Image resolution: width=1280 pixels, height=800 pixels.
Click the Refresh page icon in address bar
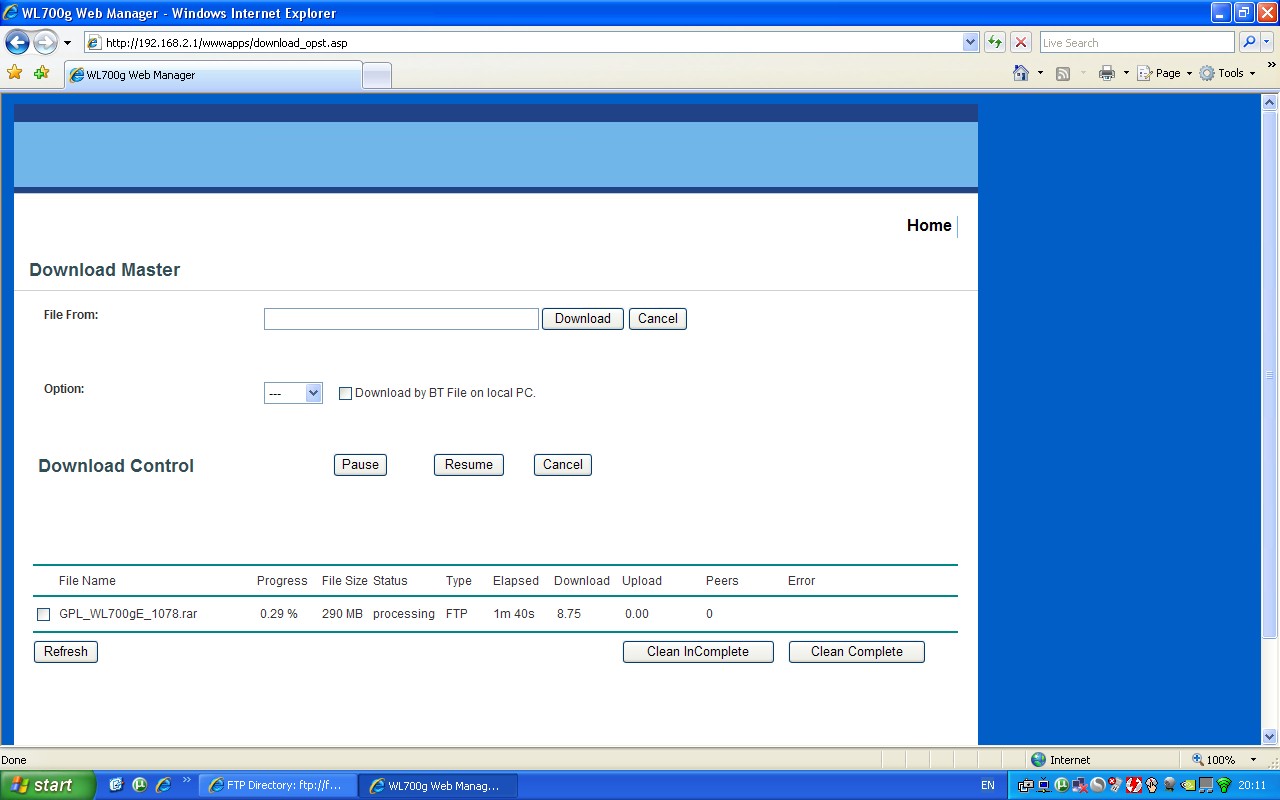tap(994, 43)
